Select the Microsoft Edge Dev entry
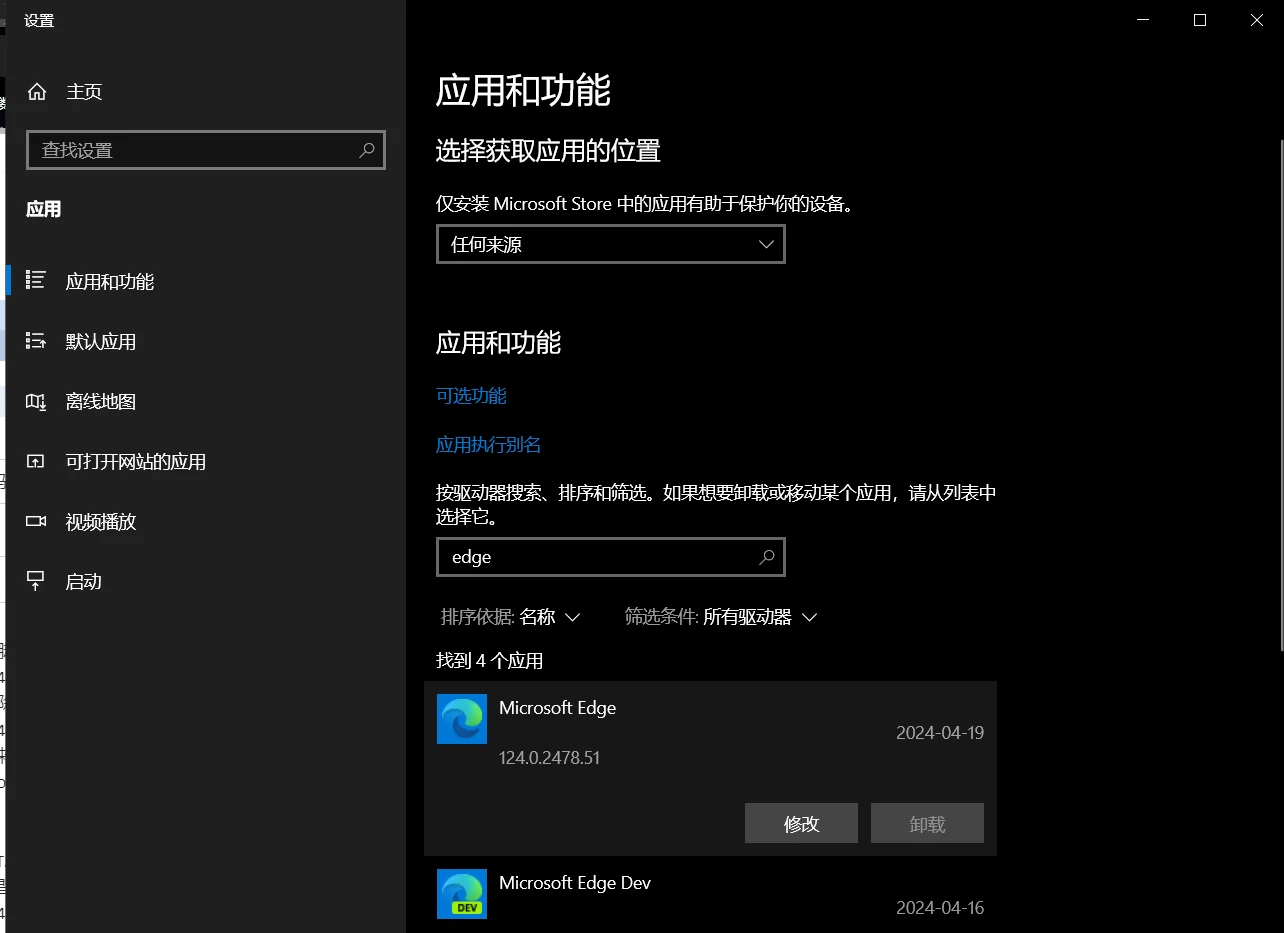The image size is (1284, 933). coord(710,895)
